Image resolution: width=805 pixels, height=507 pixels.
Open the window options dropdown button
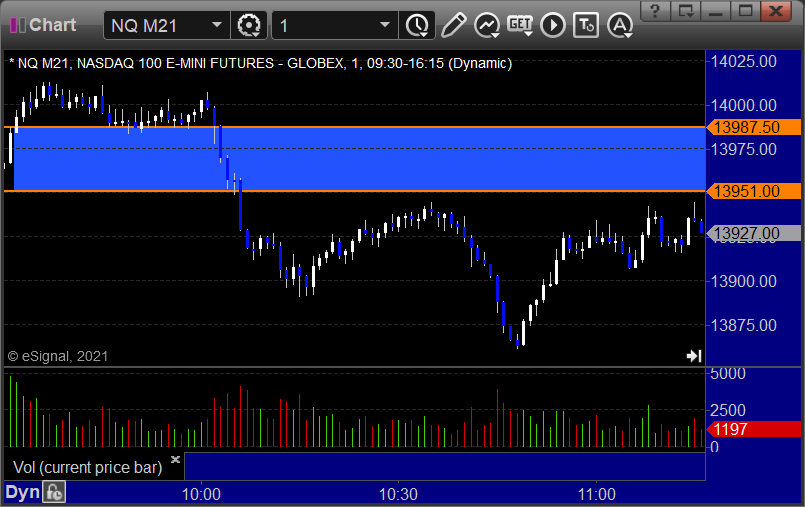pos(685,11)
